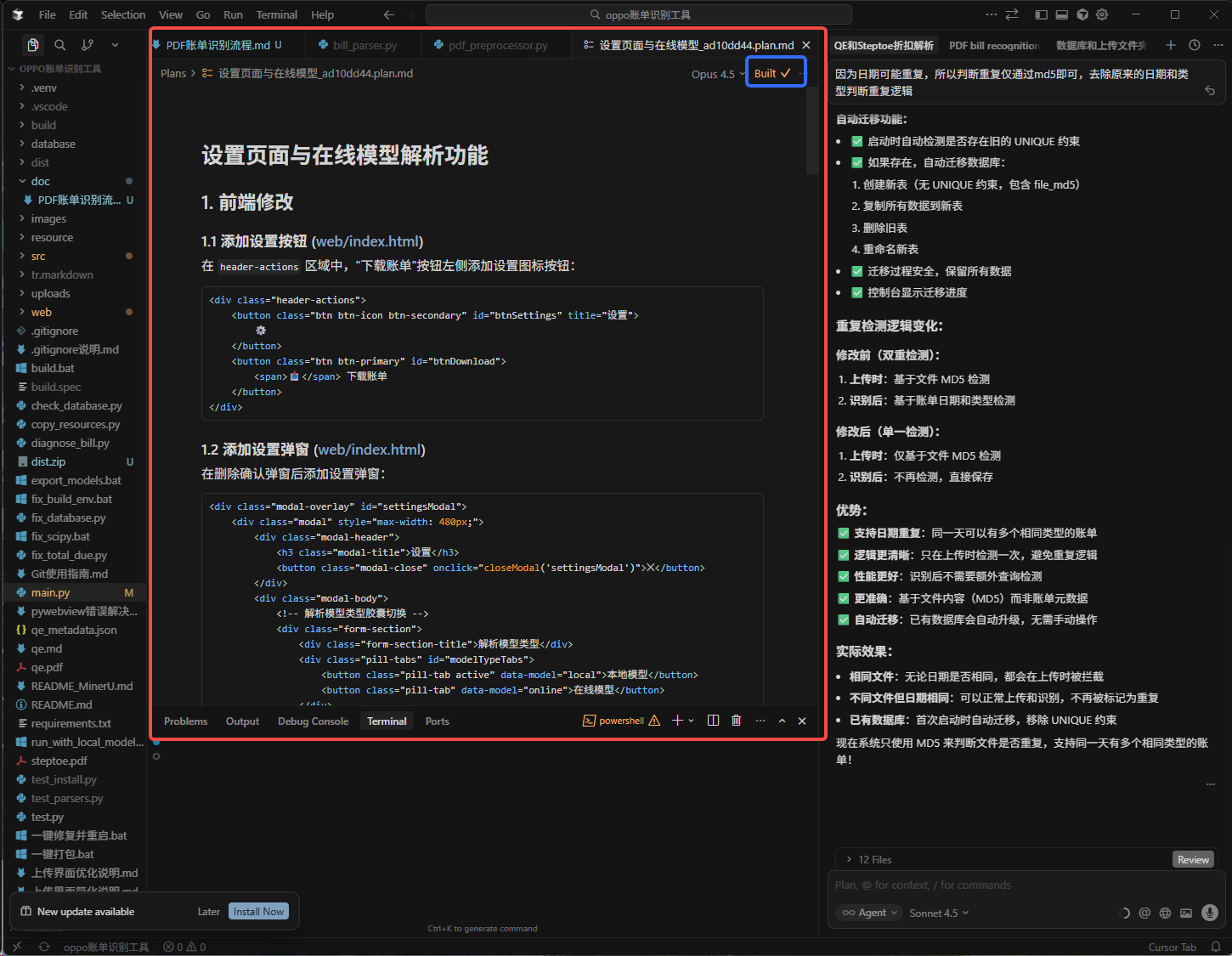This screenshot has width=1232, height=956.
Task: Open the Sonnet 4.5 model dropdown
Action: tap(939, 913)
